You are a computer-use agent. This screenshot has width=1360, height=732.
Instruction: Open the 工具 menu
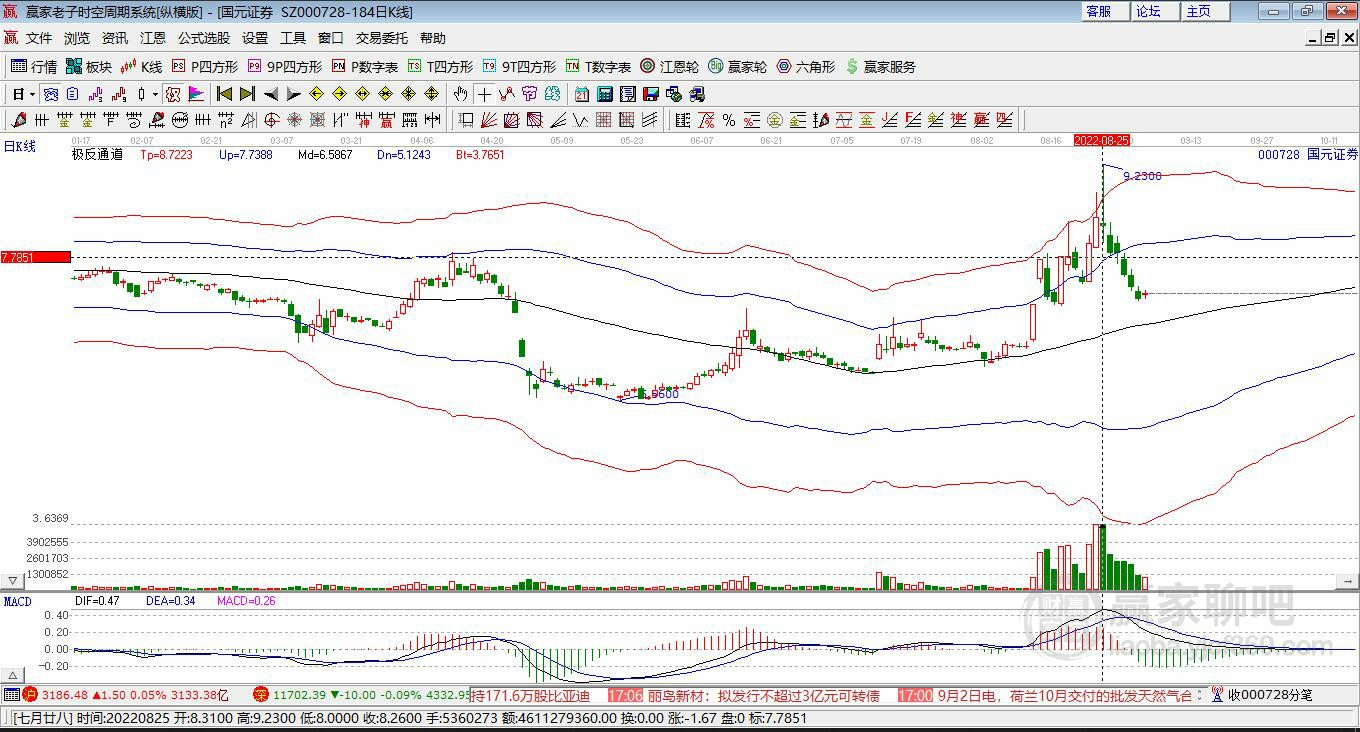coord(293,38)
